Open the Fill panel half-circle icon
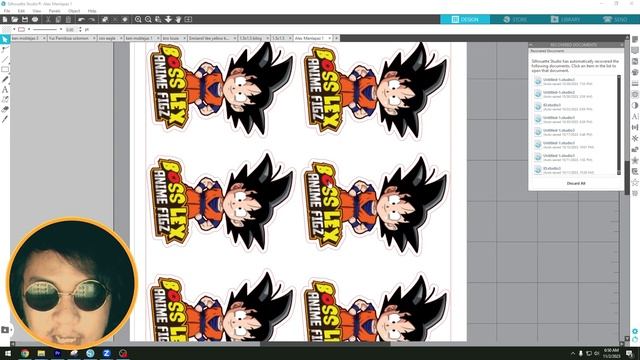Image resolution: width=640 pixels, height=360 pixels. [635, 105]
